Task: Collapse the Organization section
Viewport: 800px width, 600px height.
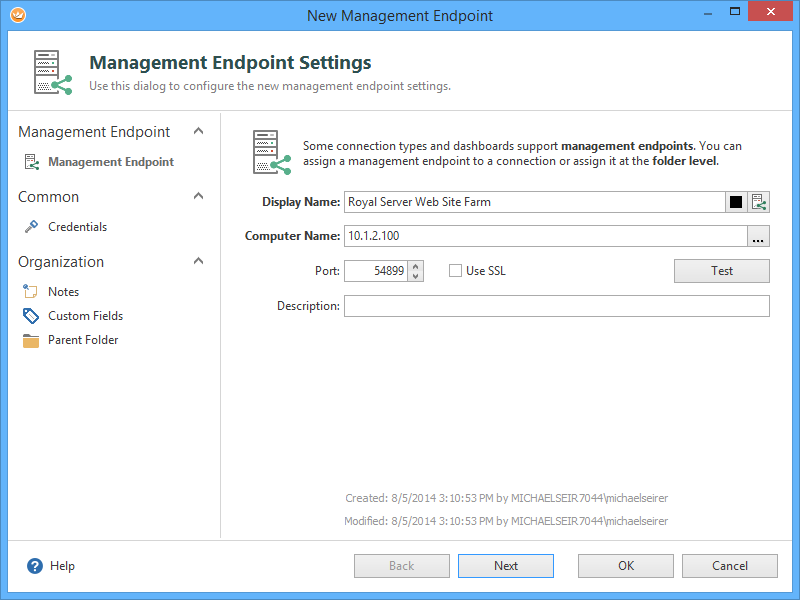Action: [x=198, y=262]
